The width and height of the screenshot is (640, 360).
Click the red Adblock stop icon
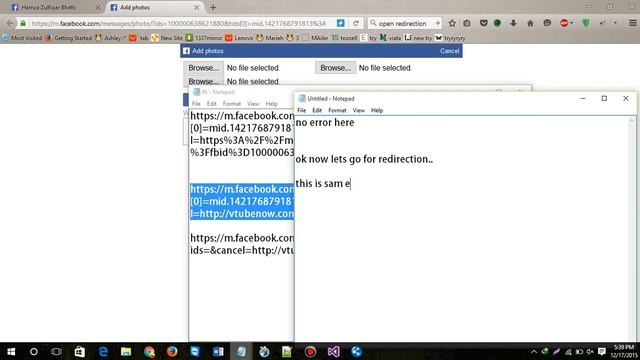click(x=564, y=23)
